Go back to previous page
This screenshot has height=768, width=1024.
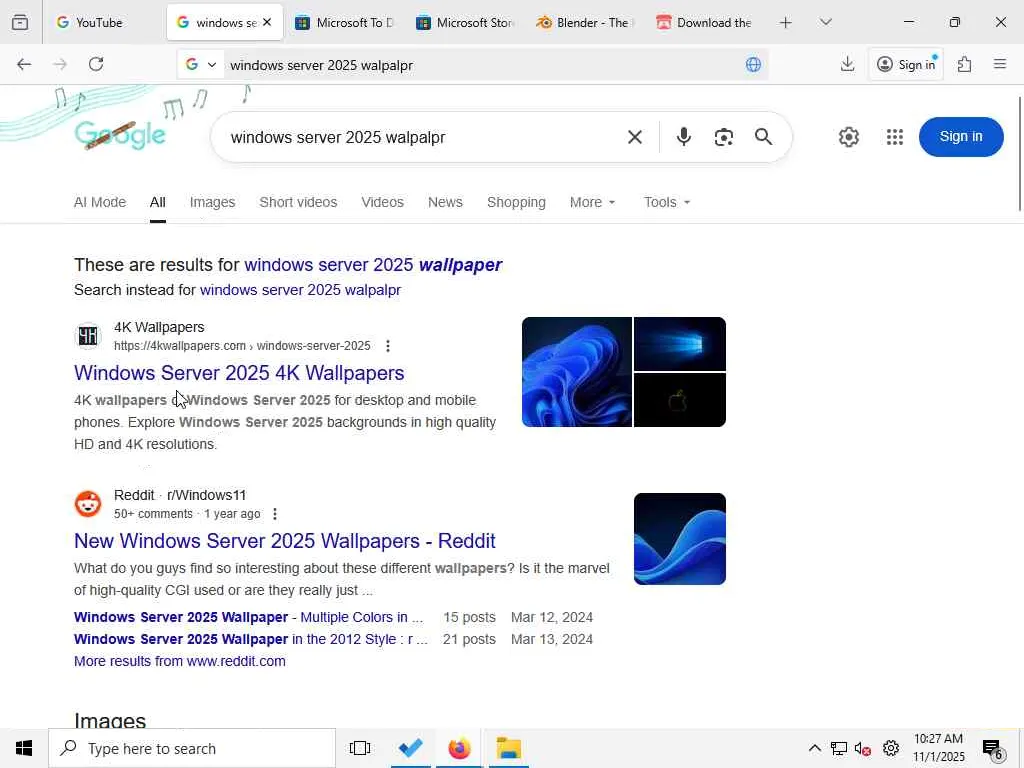24,64
